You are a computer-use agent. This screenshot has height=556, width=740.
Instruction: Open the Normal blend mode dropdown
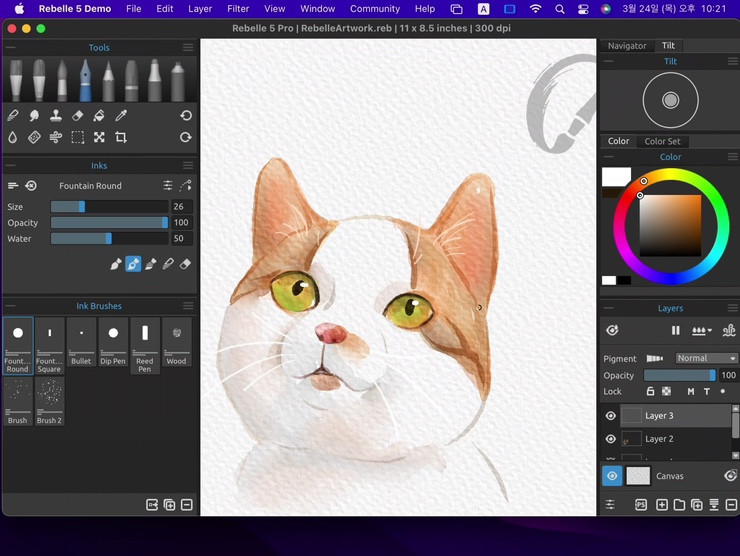point(706,358)
